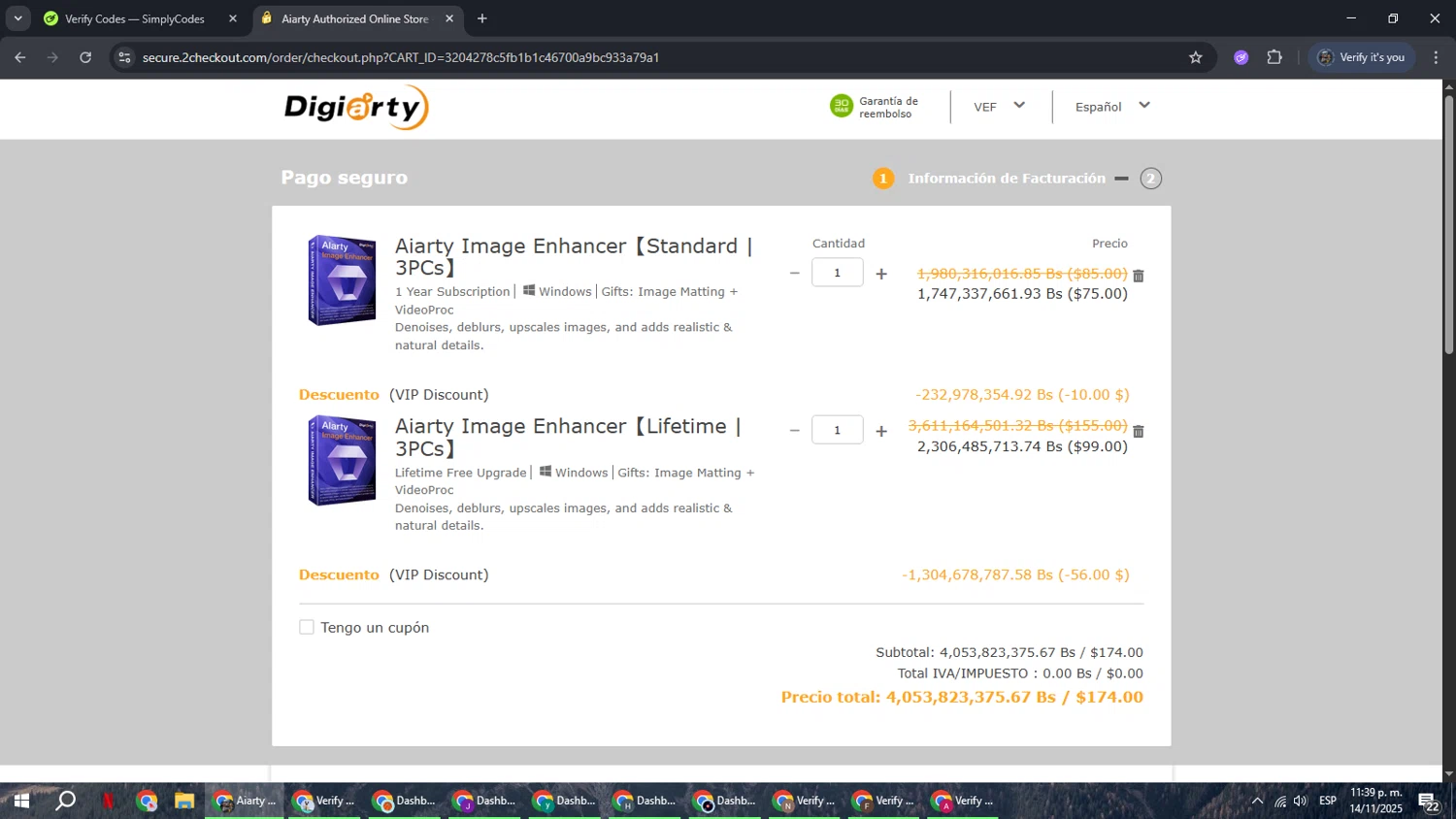Change ESP keyboard language in tray

click(1328, 801)
